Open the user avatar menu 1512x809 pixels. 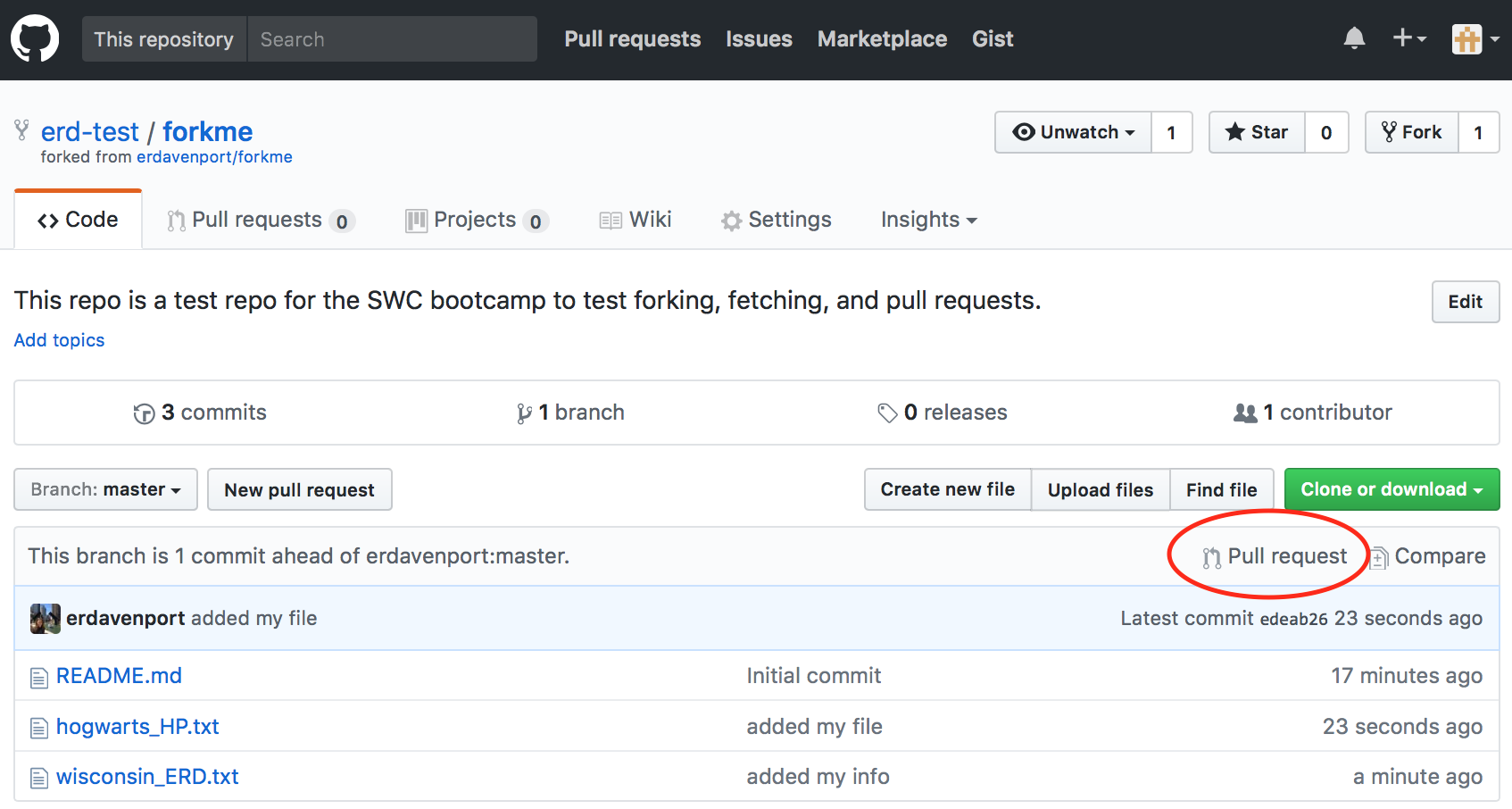point(1475,39)
